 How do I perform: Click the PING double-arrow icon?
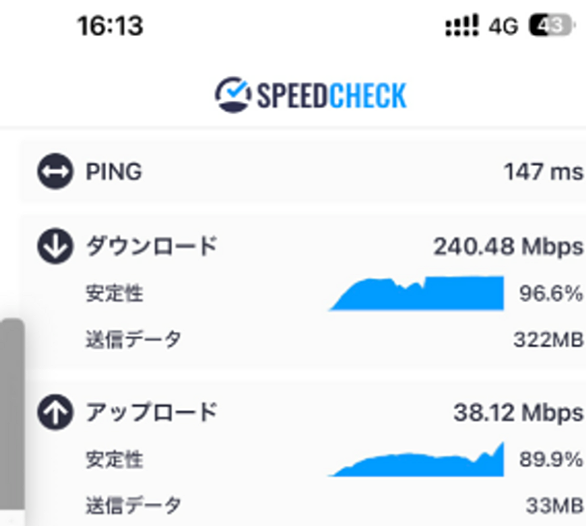[x=55, y=172]
